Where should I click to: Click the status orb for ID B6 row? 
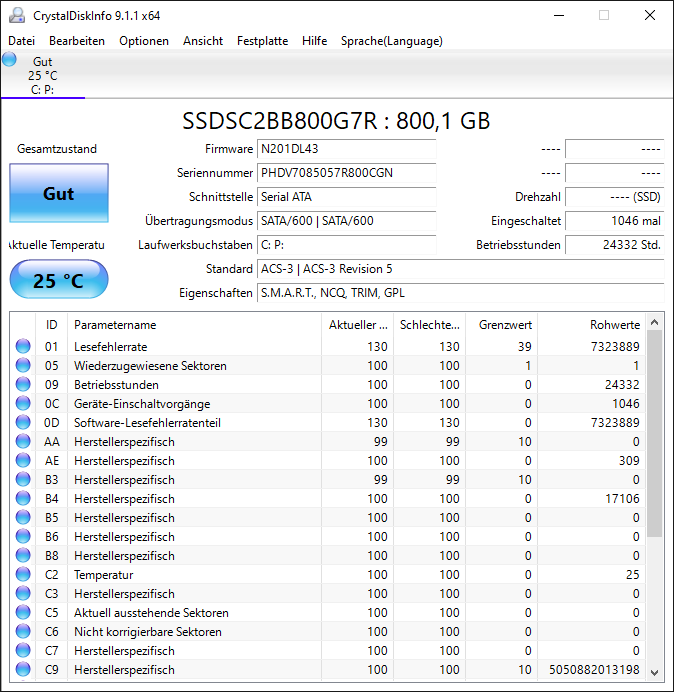coord(23,536)
